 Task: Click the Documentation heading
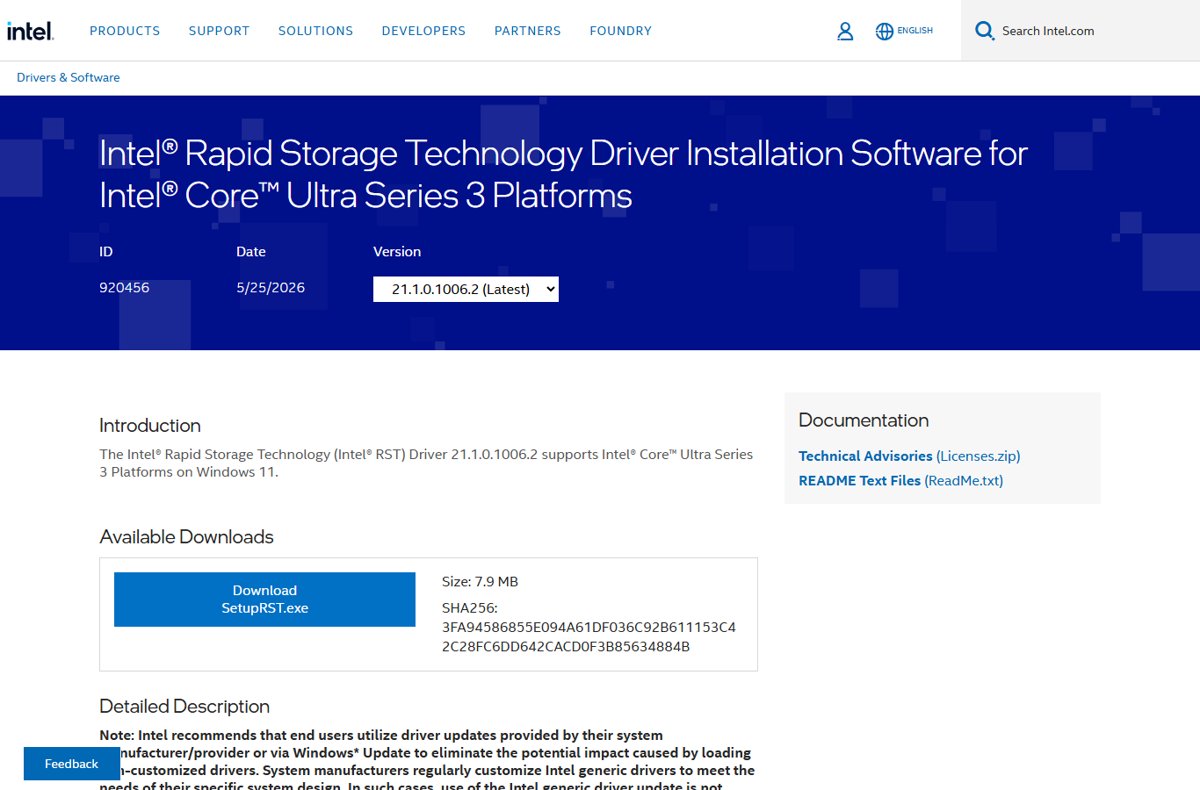tap(864, 420)
